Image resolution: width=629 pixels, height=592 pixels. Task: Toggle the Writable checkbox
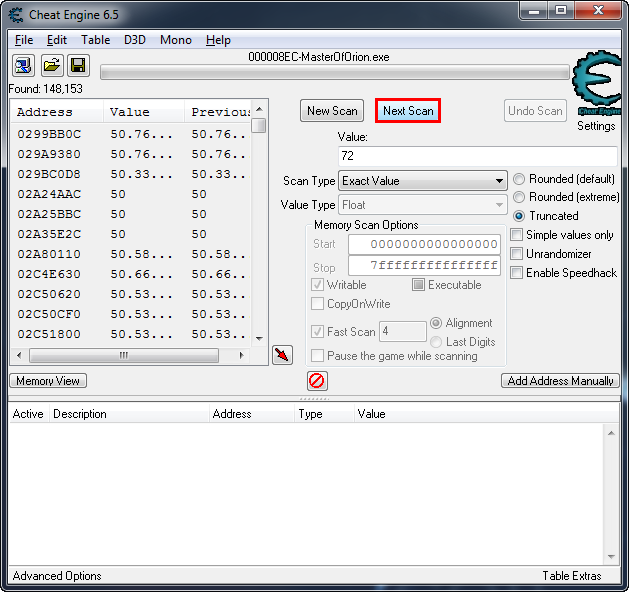[317, 285]
